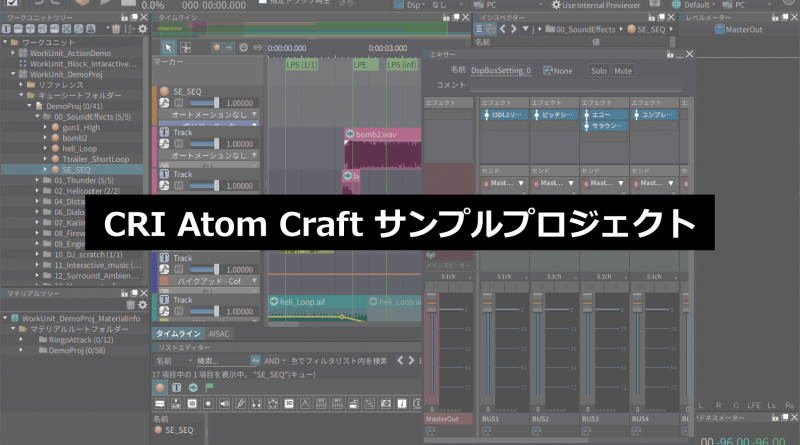This screenshot has height=445, width=800.
Task: Click the clock icon in timeline toolbar
Action: pyautogui.click(x=243, y=47)
